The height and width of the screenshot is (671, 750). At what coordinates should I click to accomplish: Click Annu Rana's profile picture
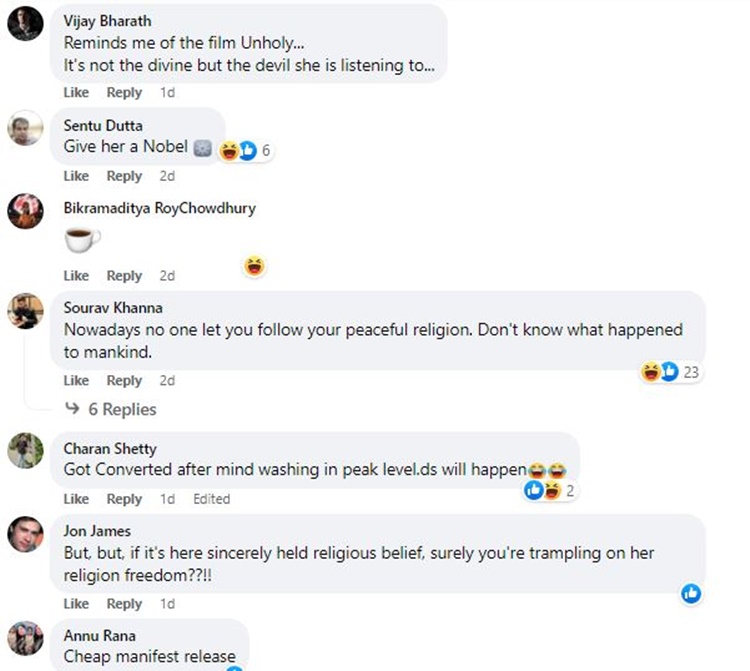click(x=24, y=637)
